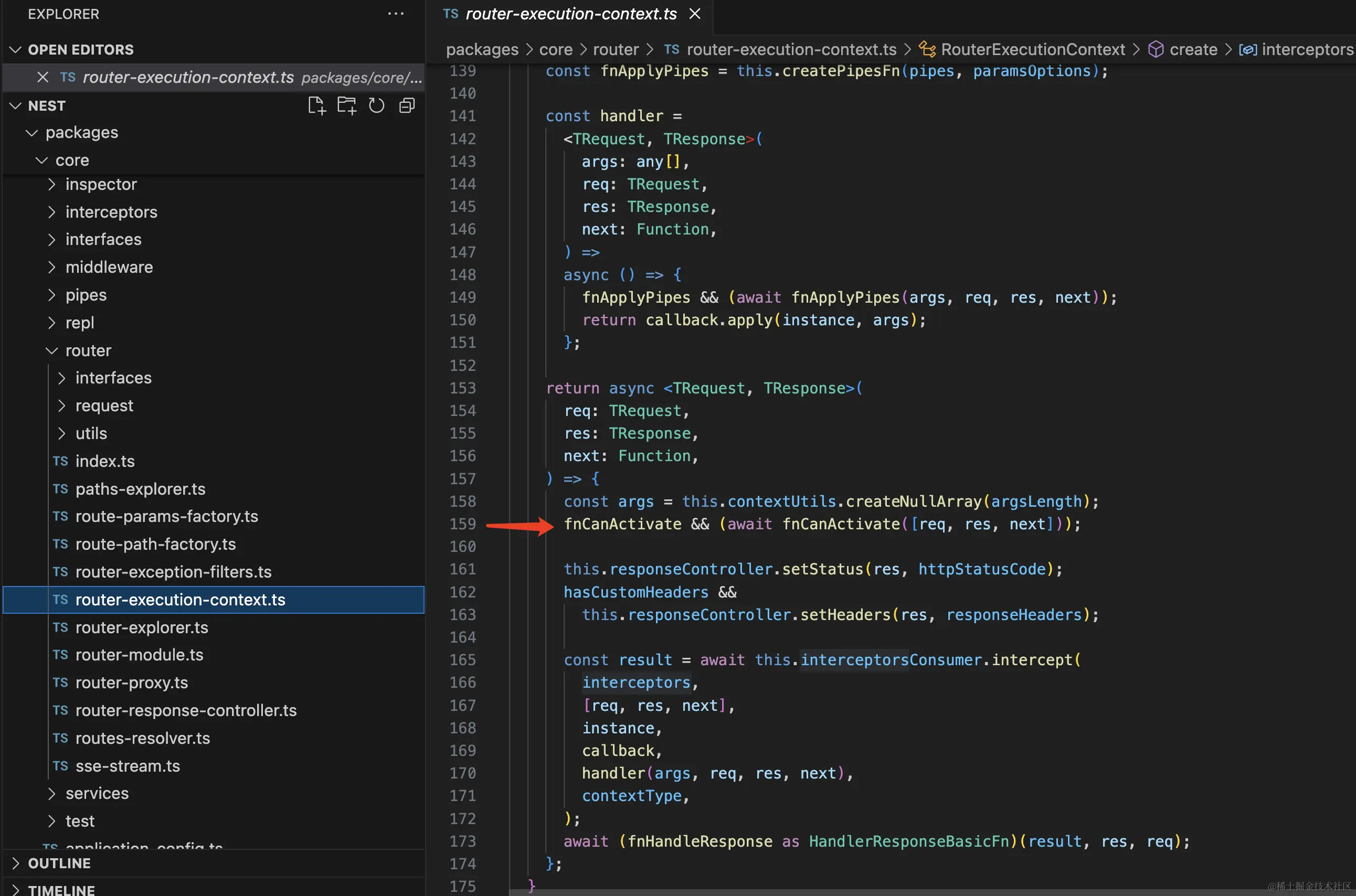Expand the services folder
Image resolution: width=1356 pixels, height=896 pixels.
(52, 793)
